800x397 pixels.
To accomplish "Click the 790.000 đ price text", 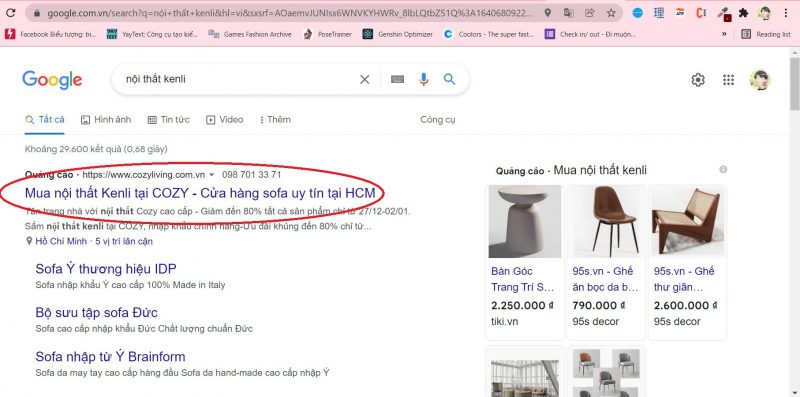I will (x=599, y=305).
